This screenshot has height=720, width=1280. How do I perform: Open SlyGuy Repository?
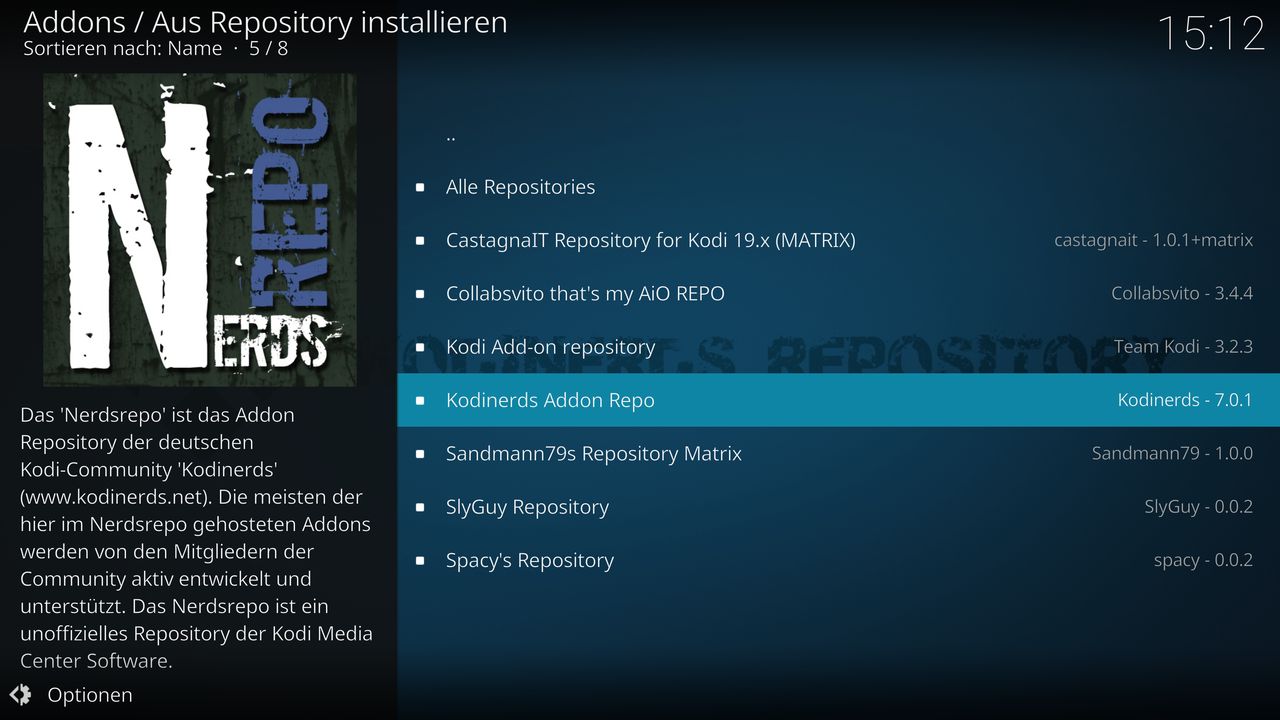[838, 507]
